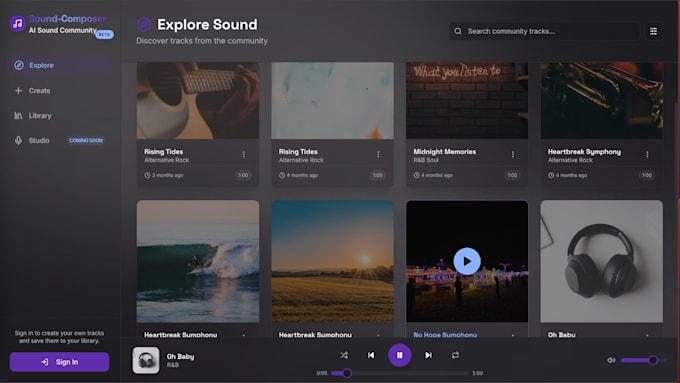
Task: Mute audio with the speaker icon
Action: pos(611,360)
